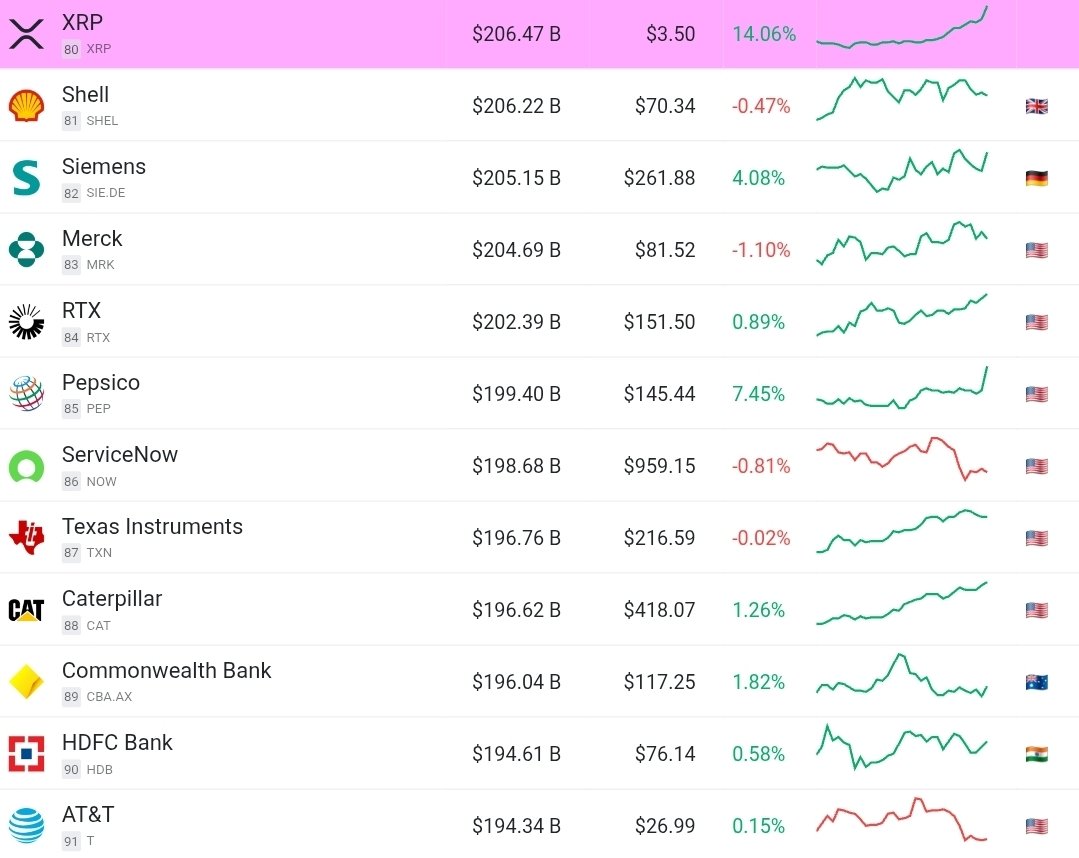1079x858 pixels.
Task: Open the AT&T company link
Action: pos(88,814)
